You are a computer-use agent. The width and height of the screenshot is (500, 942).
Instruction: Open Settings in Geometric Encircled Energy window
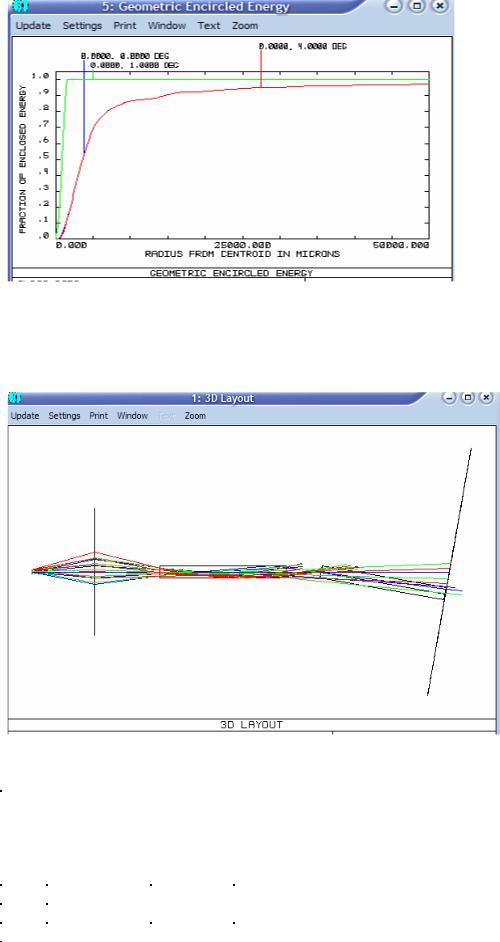[x=82, y=26]
